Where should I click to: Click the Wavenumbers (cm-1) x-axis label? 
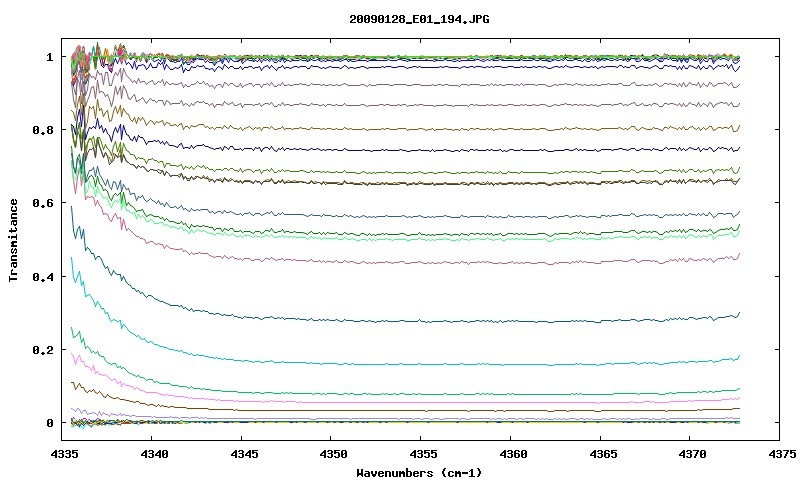click(419, 473)
